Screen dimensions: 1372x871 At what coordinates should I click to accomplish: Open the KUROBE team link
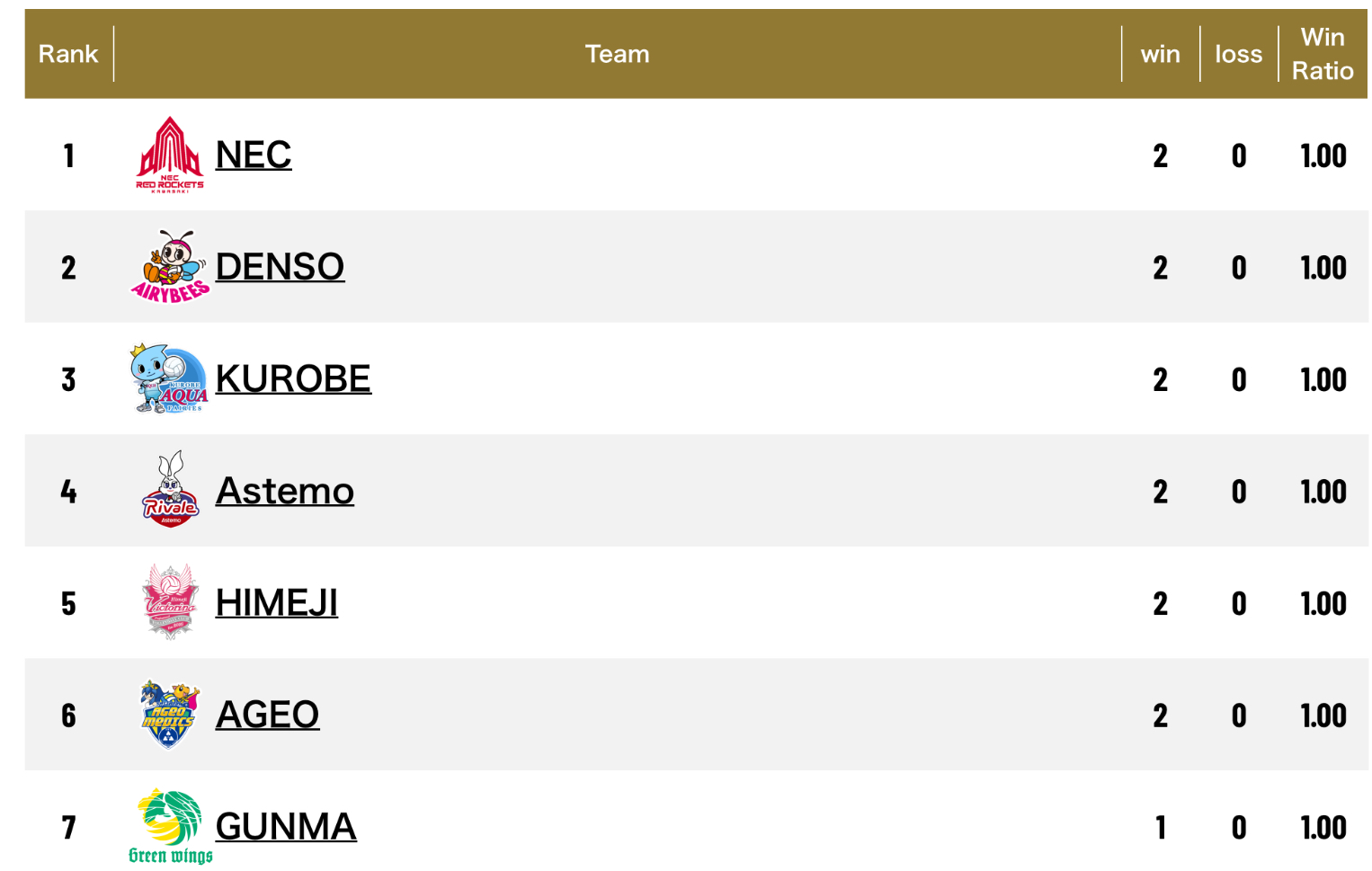293,378
